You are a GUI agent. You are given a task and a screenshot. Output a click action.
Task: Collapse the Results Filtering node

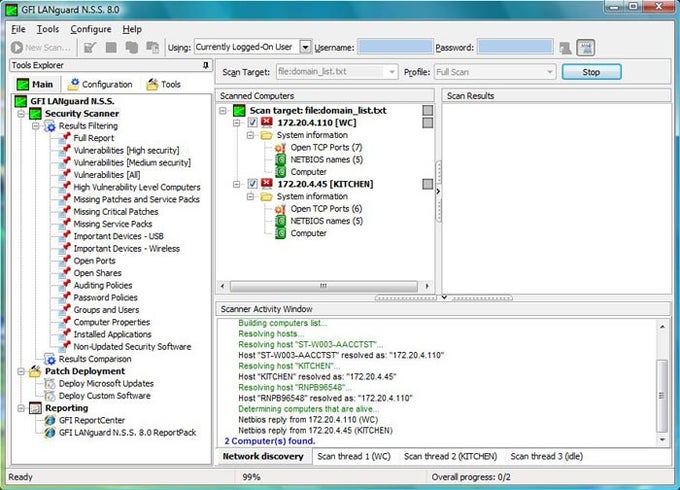[x=36, y=126]
